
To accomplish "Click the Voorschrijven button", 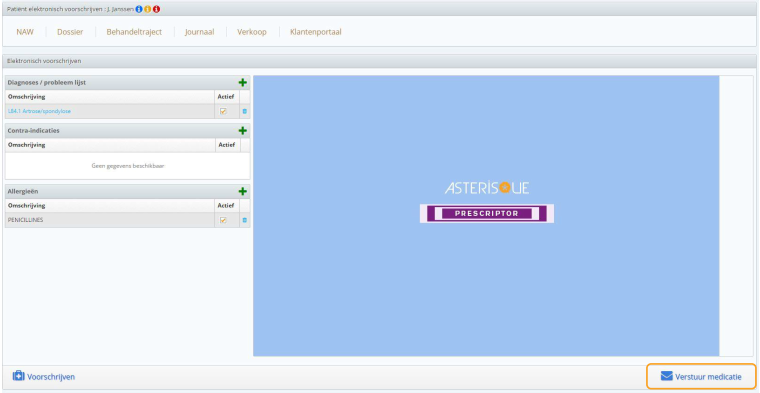I will click(x=44, y=377).
